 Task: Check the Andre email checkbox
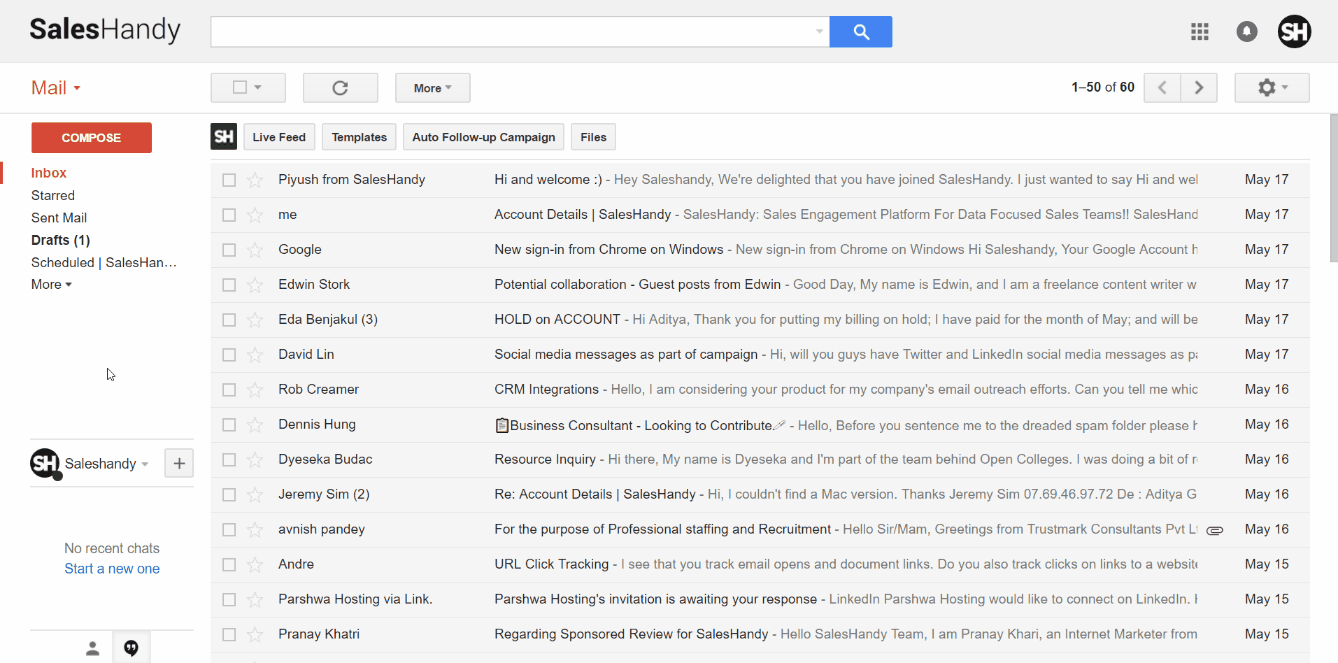229,565
